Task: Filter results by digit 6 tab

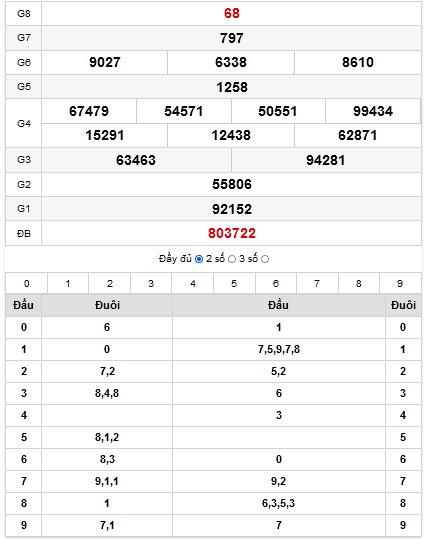Action: click(x=276, y=284)
